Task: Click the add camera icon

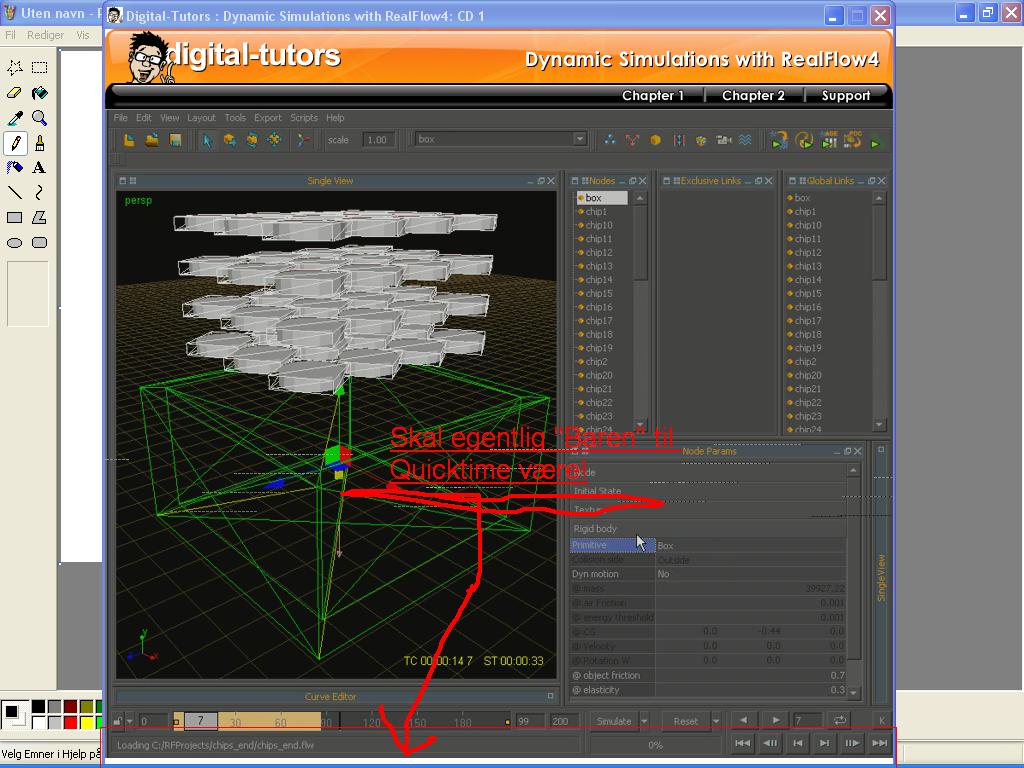Action: coord(724,140)
